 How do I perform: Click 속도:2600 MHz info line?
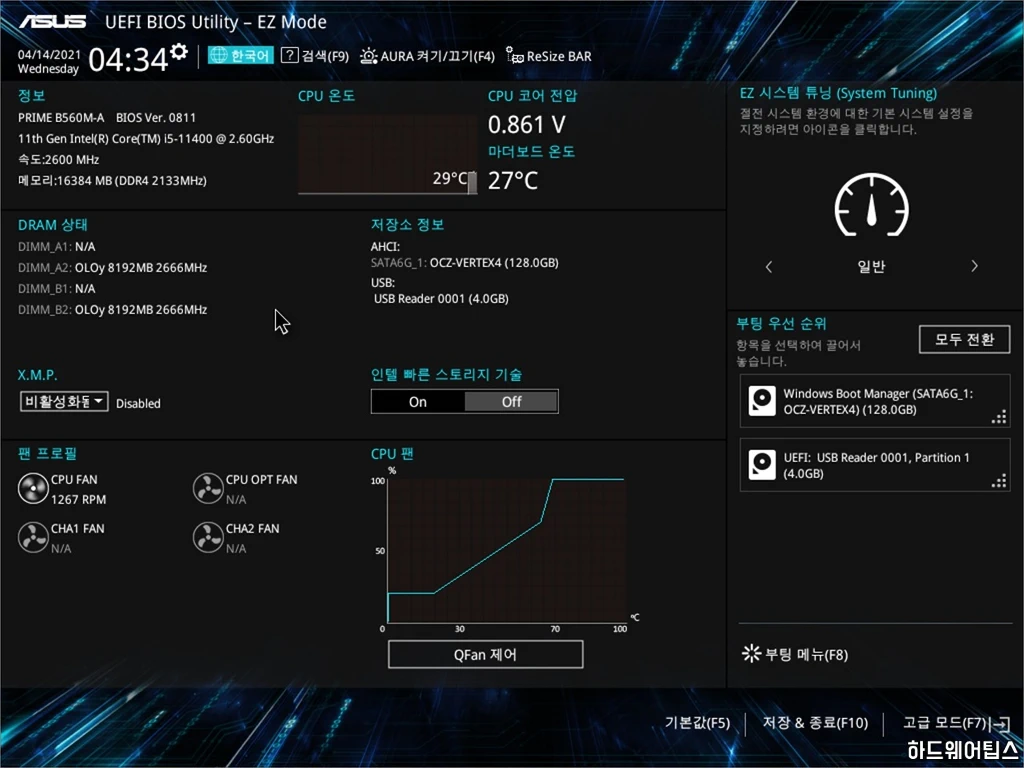[58, 159]
